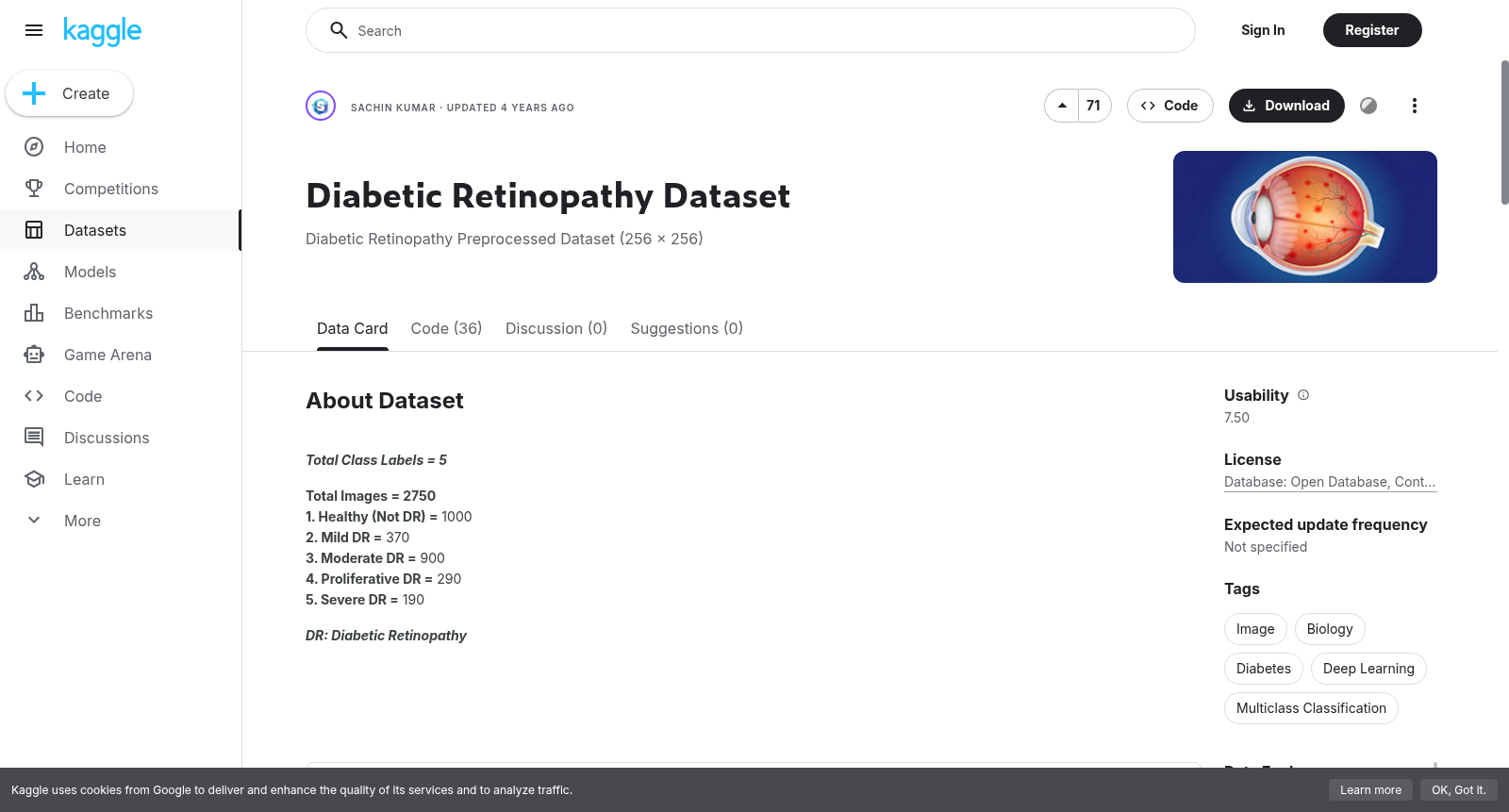Screen dimensions: 1509x812
Task: Open the hamburger navigation menu
Action: (x=34, y=30)
